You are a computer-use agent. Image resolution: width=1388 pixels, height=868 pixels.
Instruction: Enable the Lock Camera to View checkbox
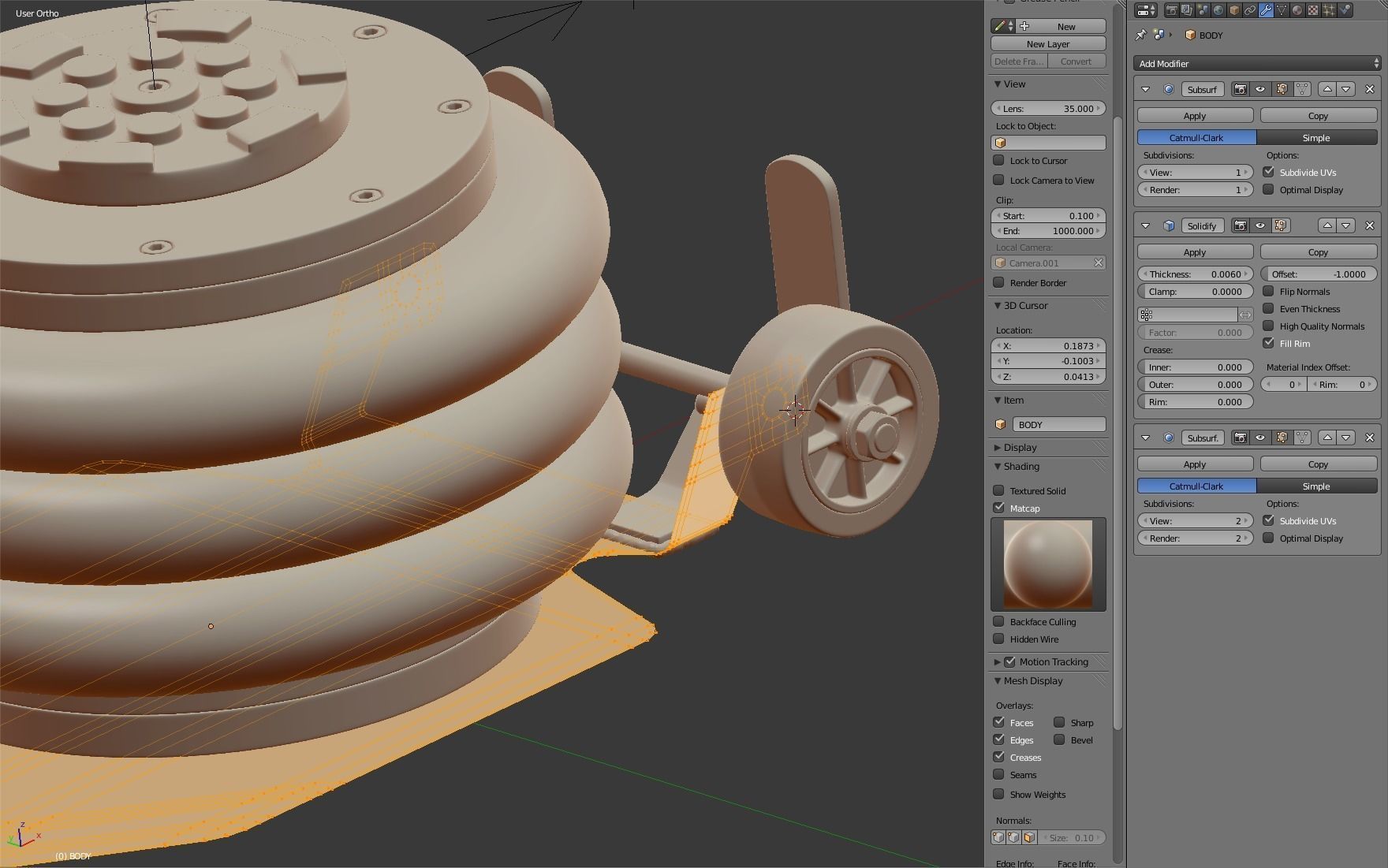999,180
